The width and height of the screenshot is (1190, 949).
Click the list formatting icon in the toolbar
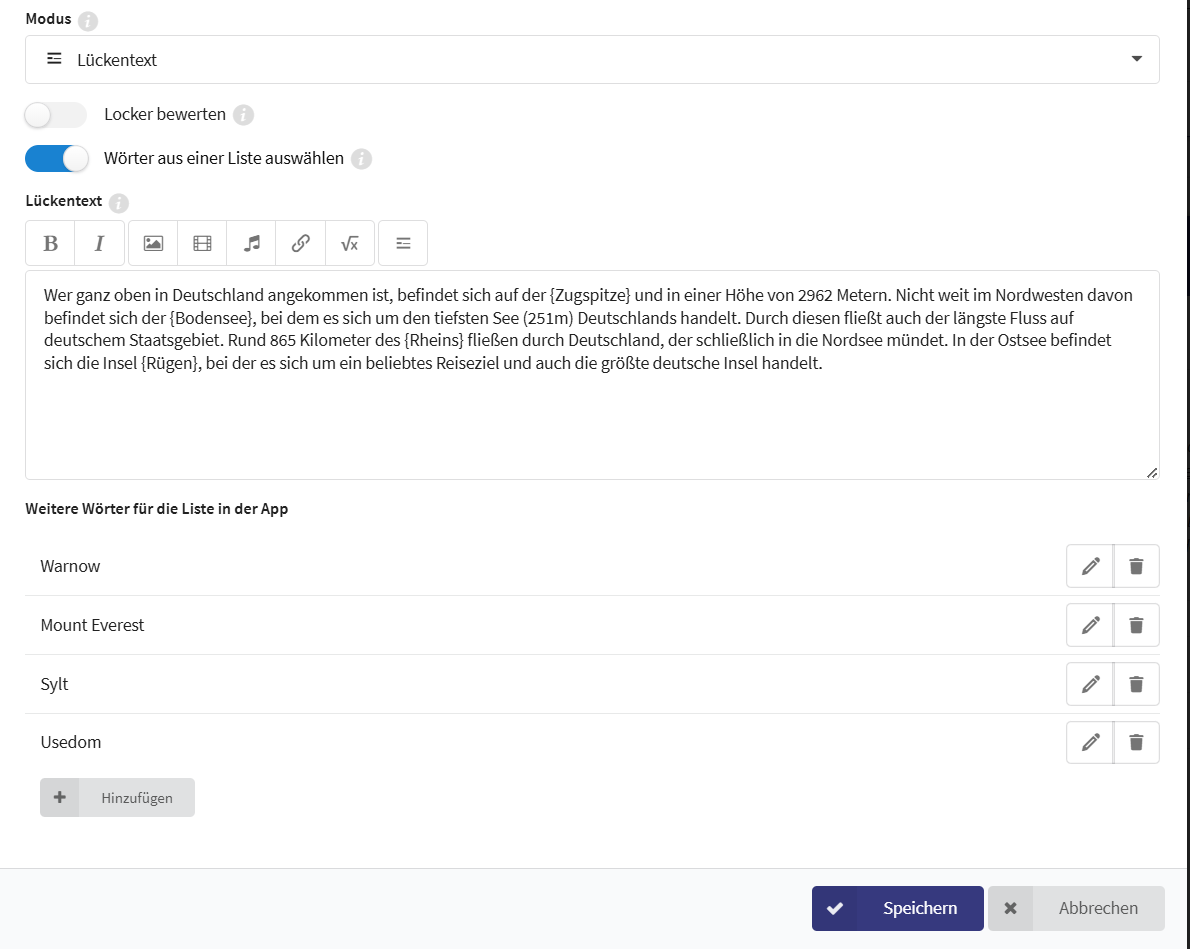(402, 242)
